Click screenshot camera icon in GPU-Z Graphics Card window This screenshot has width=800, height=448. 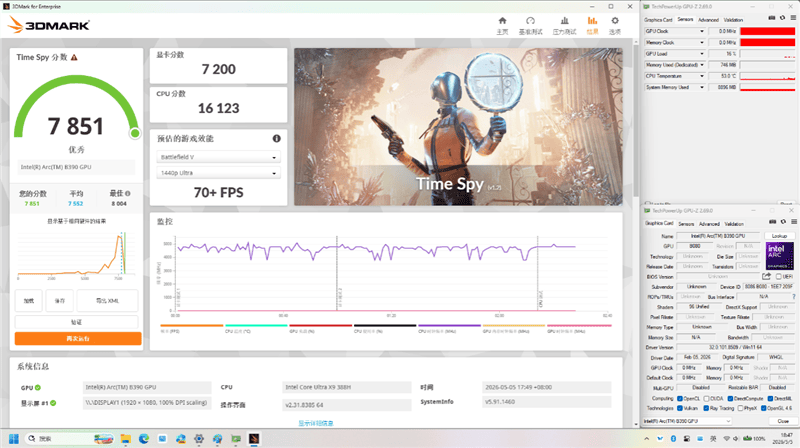click(772, 222)
